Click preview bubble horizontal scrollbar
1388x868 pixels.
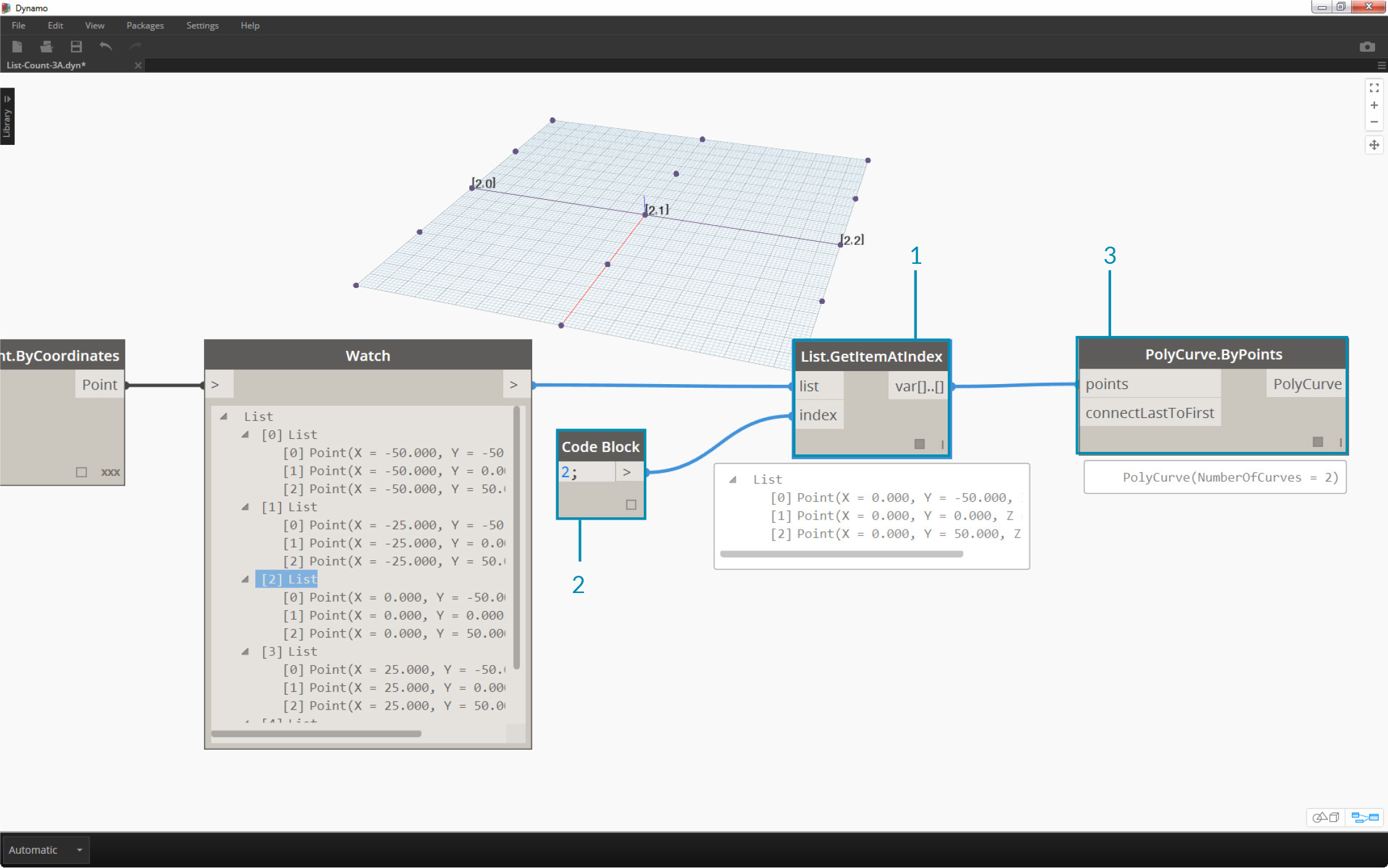[842, 554]
